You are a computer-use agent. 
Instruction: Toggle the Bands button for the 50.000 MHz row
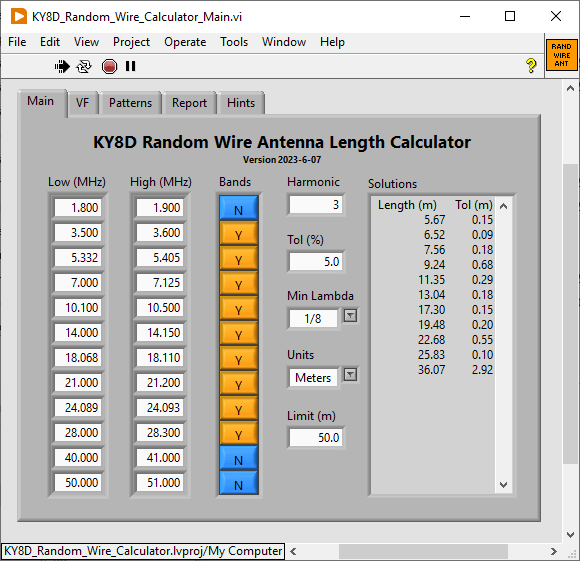239,483
